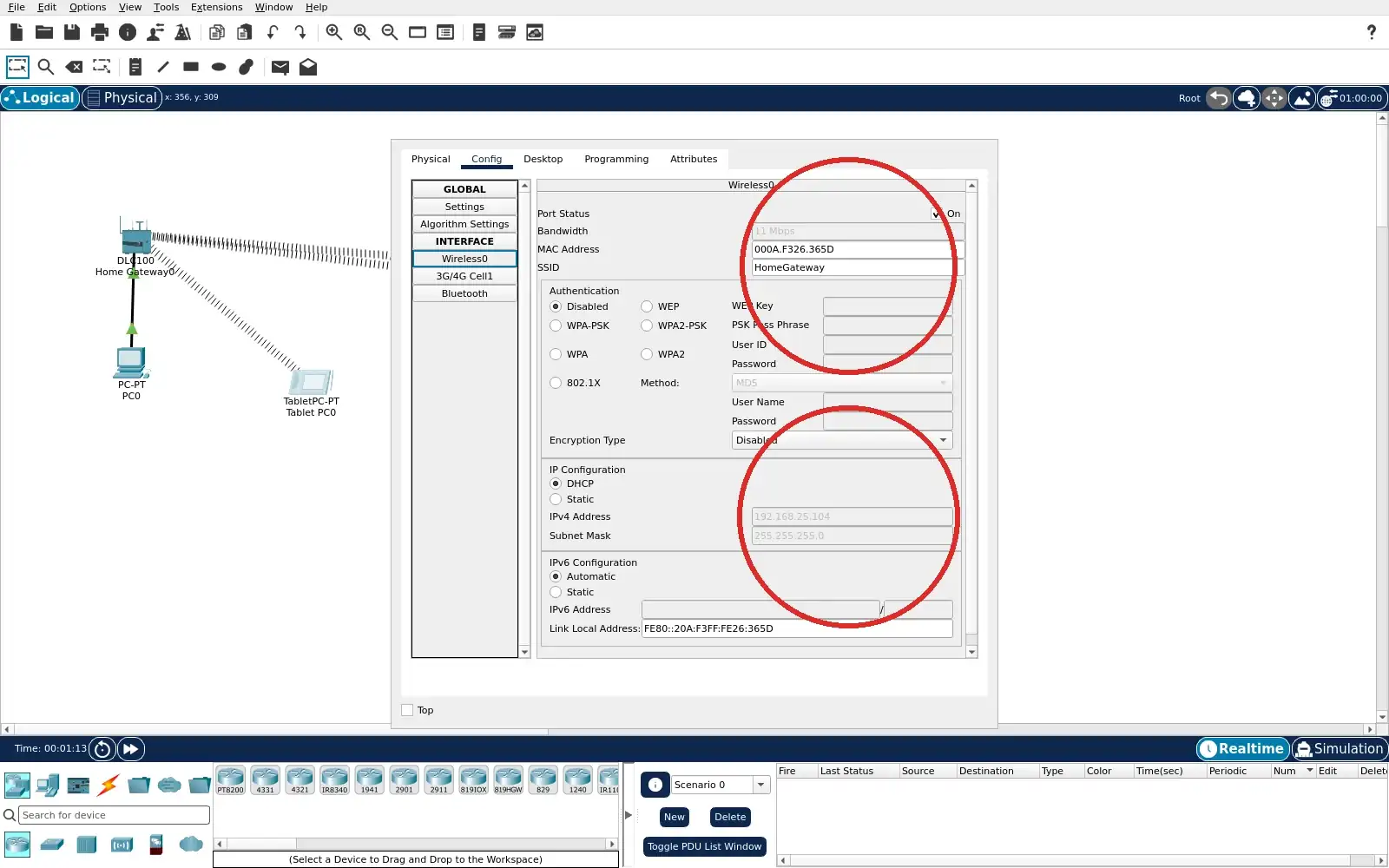Select the Draw Ellipse tool
The image size is (1389, 868).
click(219, 67)
